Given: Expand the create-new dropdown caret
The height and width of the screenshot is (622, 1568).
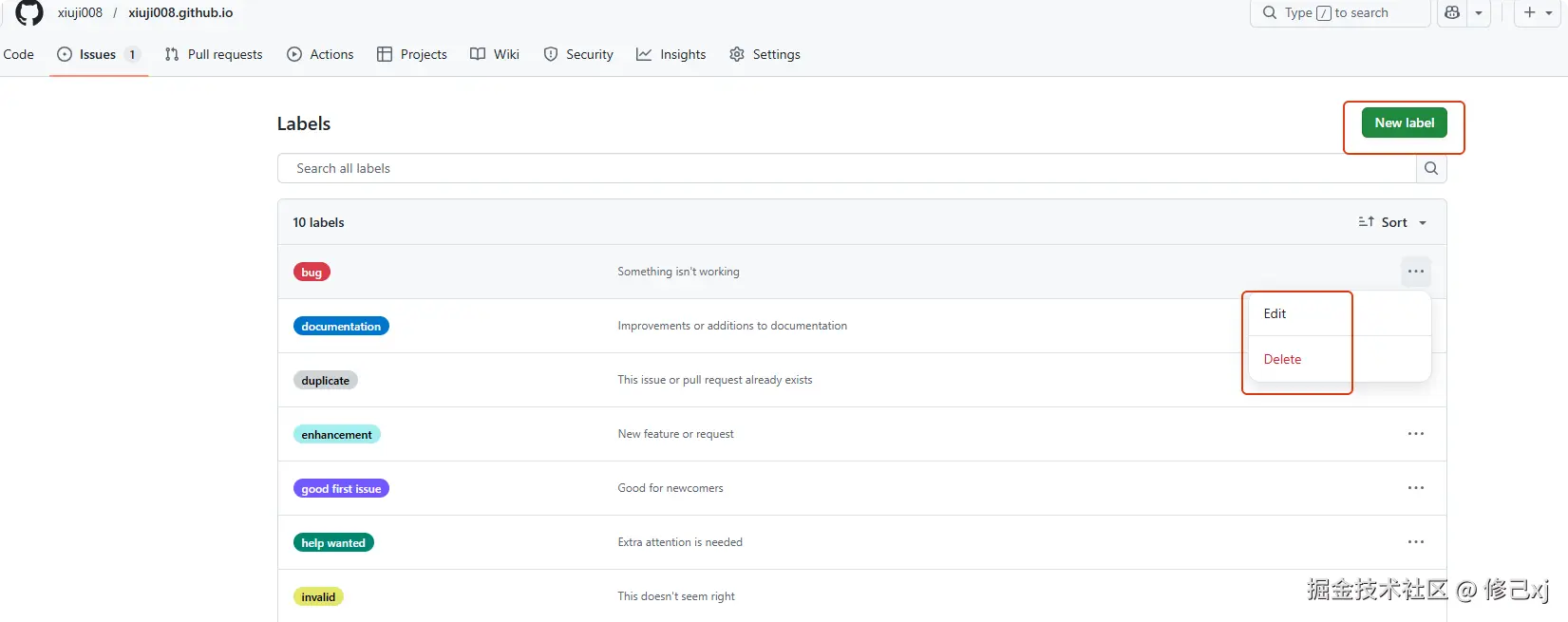Looking at the screenshot, I should (1549, 13).
